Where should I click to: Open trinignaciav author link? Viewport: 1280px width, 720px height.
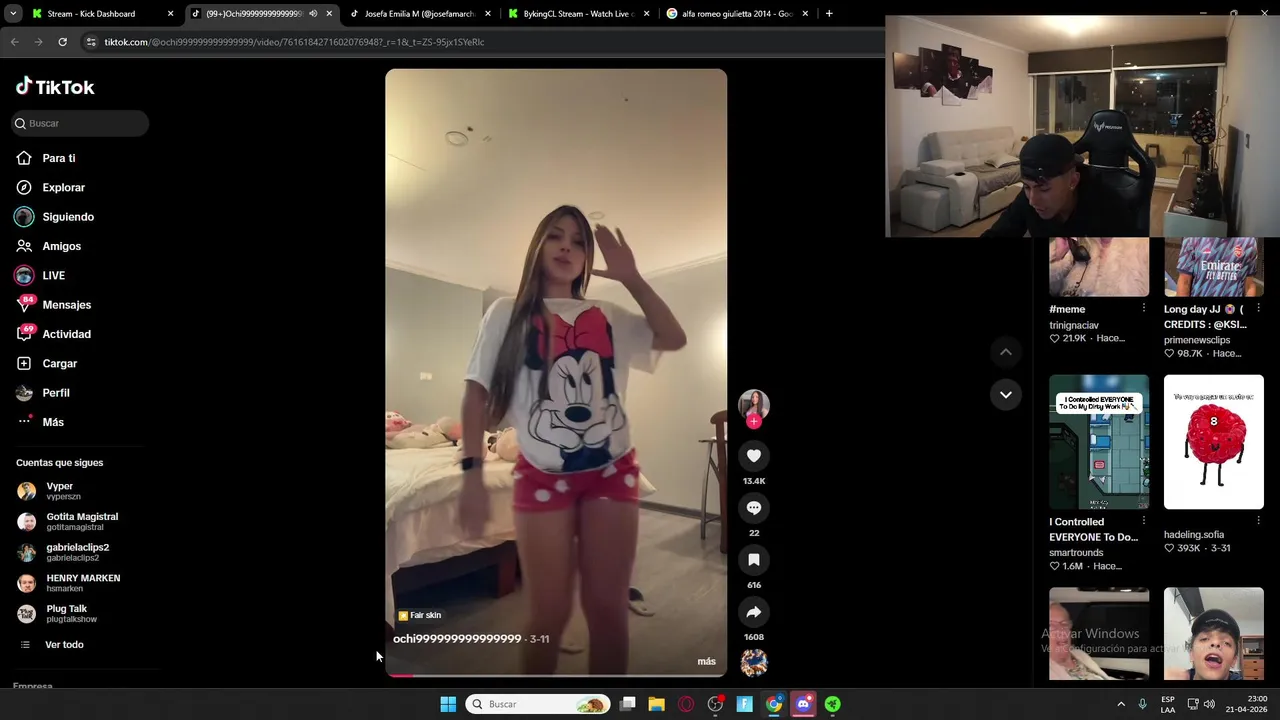click(1074, 325)
